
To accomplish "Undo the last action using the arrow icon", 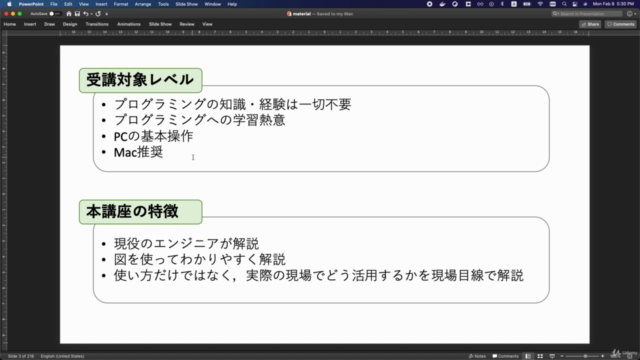I will point(85,14).
